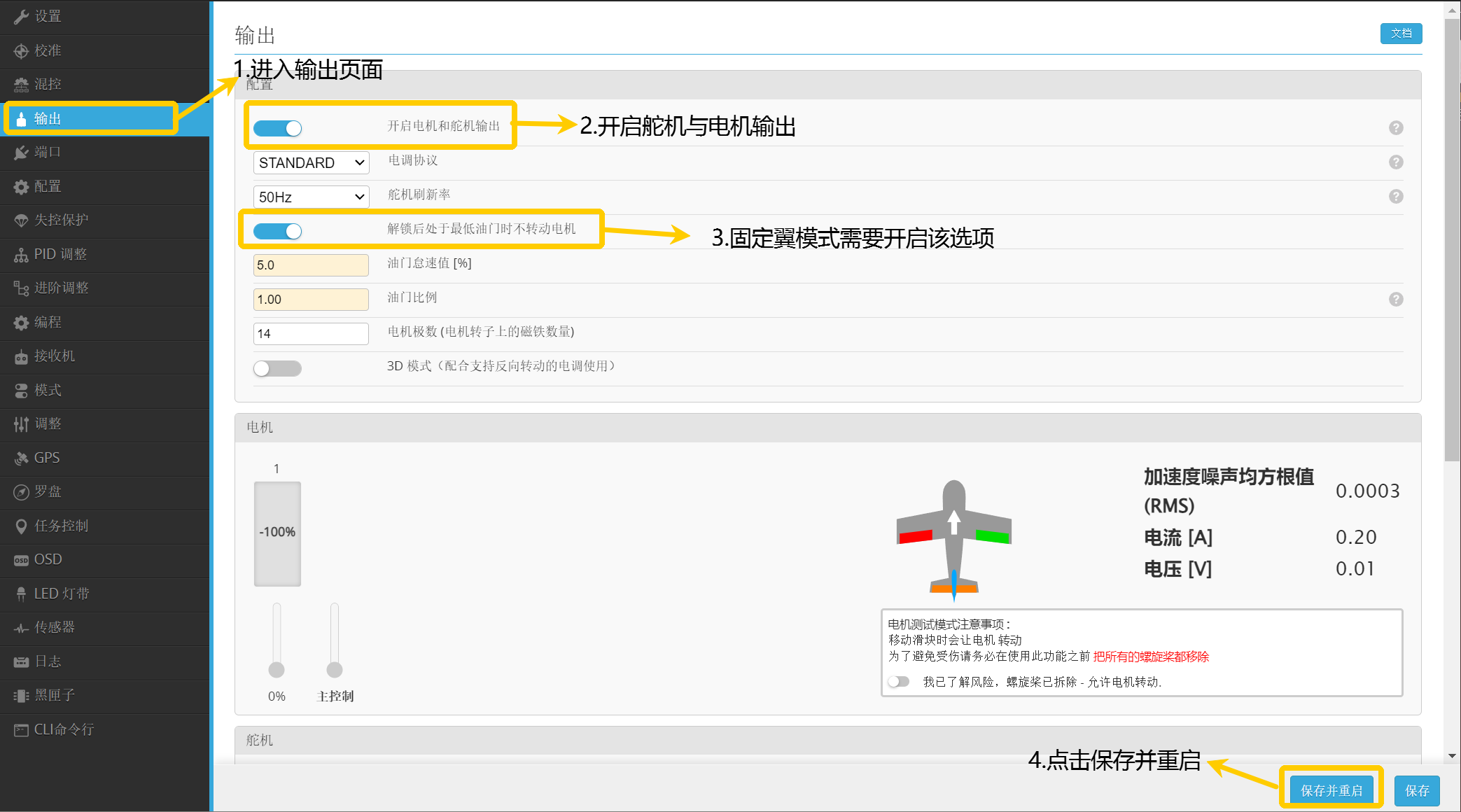Open the STANDARD 电调协议 dropdown
The height and width of the screenshot is (812, 1461).
pyautogui.click(x=311, y=163)
